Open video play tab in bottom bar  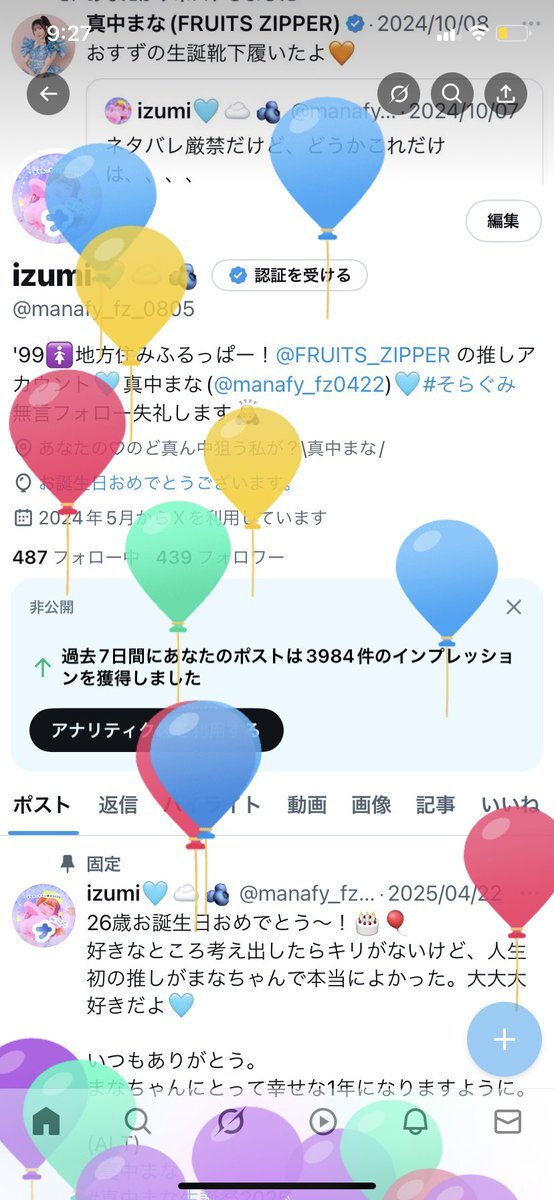click(322, 1121)
